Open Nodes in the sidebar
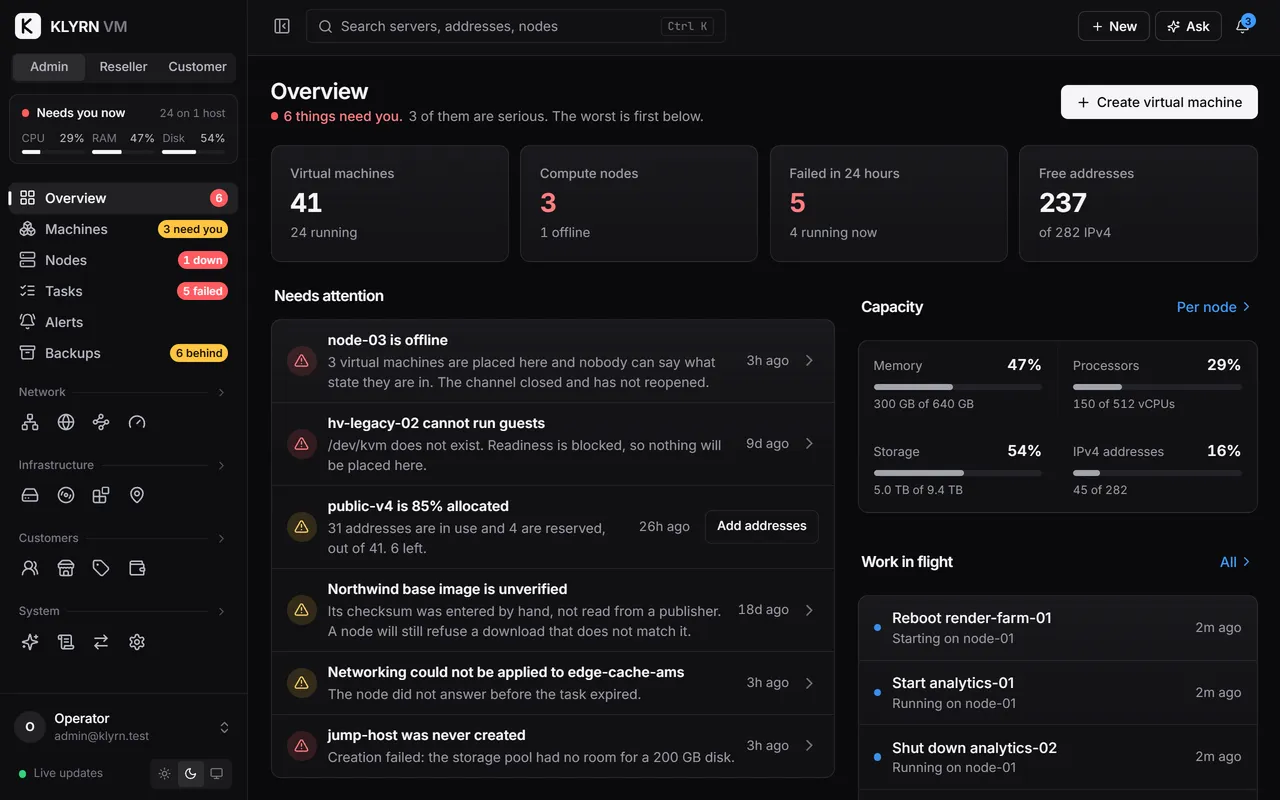 [124, 260]
